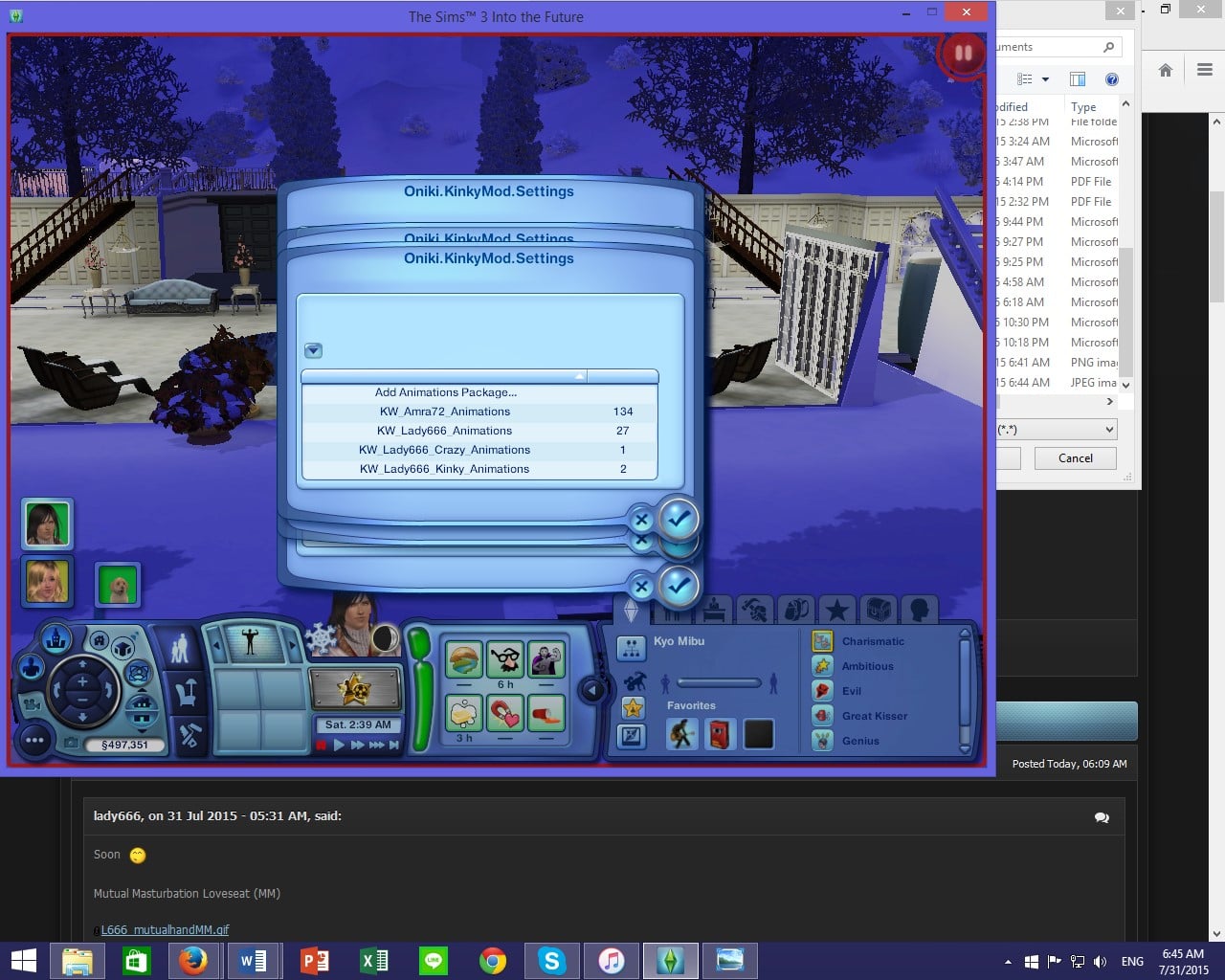Image resolution: width=1225 pixels, height=980 pixels.
Task: Collapse the Sim info panel arrow
Action: tap(591, 690)
